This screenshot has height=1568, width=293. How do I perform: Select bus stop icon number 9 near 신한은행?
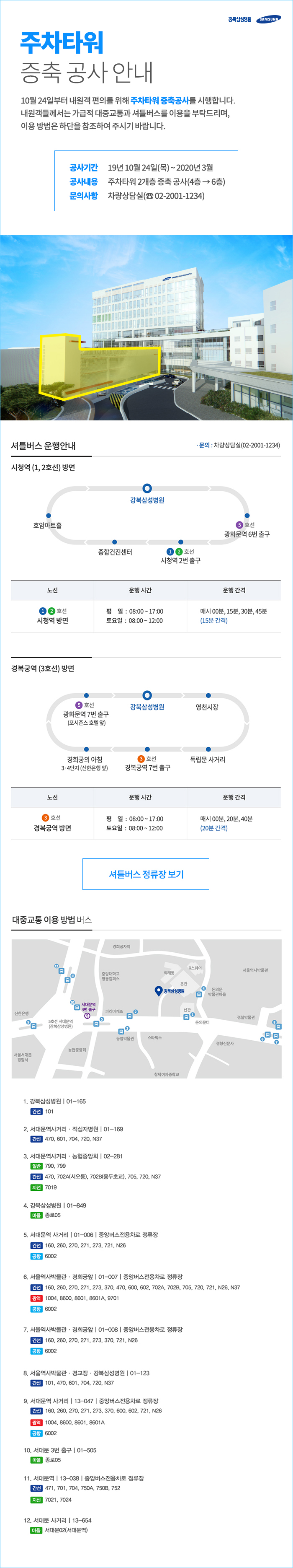pos(33,1026)
